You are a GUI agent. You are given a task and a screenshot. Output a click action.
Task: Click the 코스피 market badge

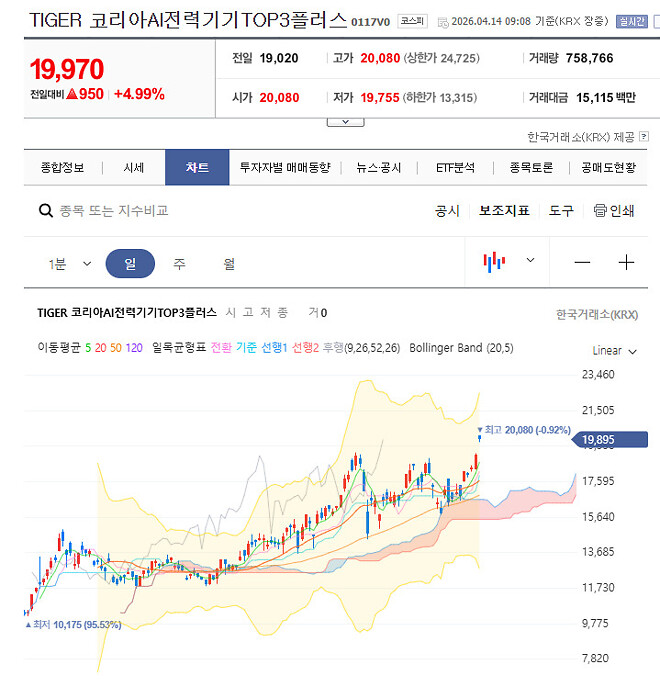click(412, 21)
